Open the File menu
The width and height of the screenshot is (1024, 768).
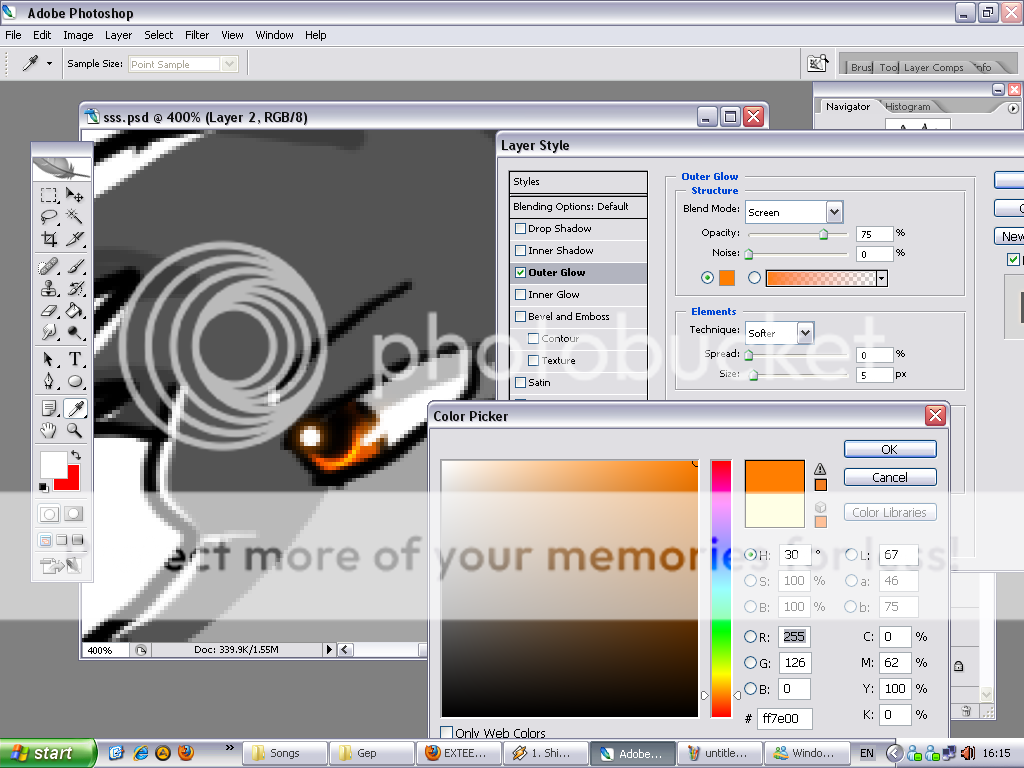13,35
